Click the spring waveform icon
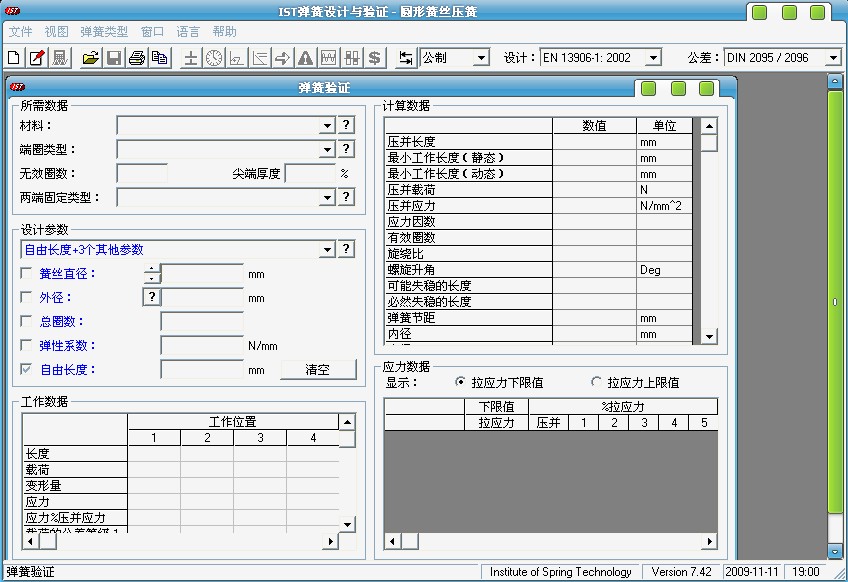This screenshot has width=848, height=582. pyautogui.click(x=328, y=57)
